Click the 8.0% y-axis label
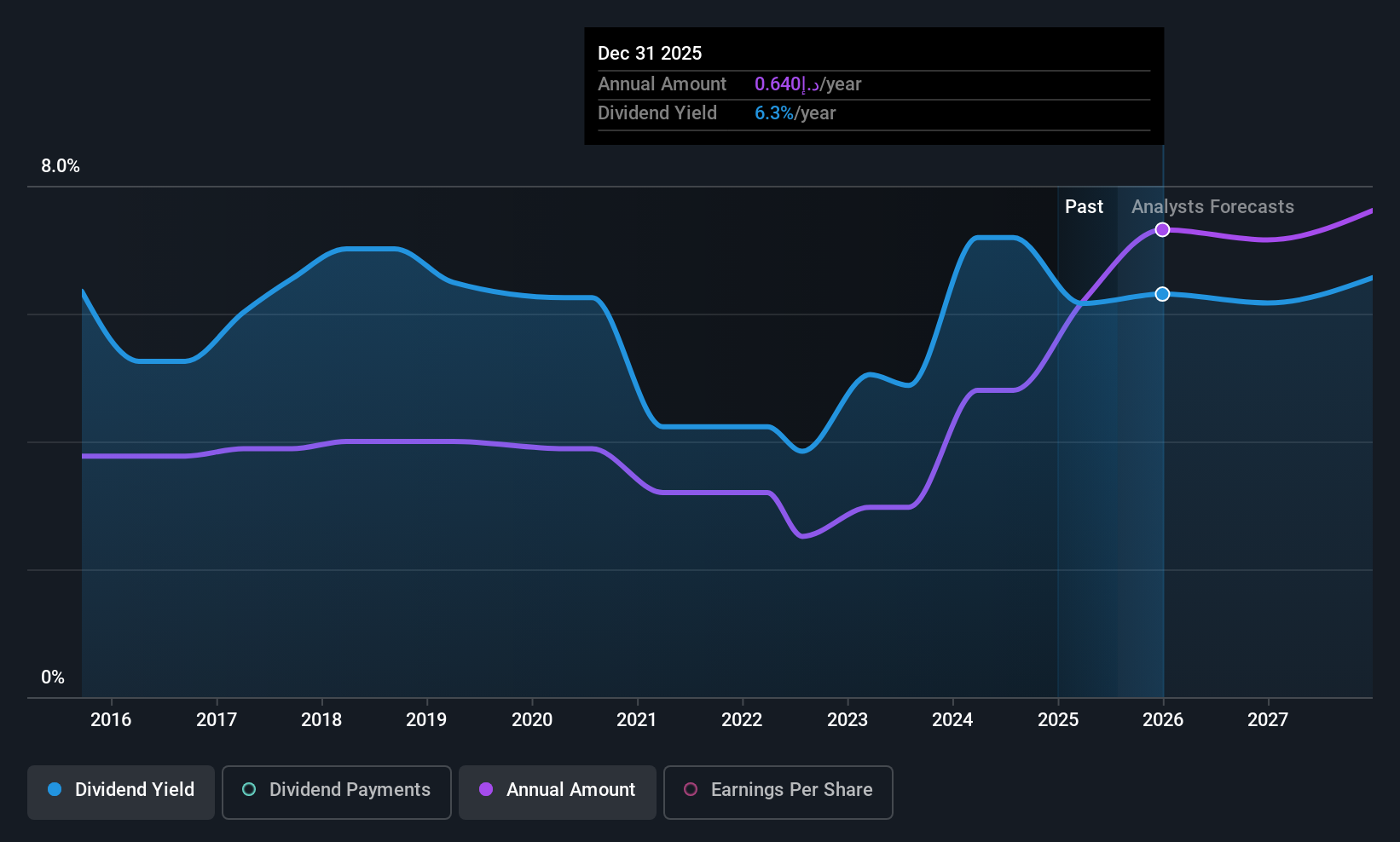Screen dimensions: 1400x842 [61, 166]
